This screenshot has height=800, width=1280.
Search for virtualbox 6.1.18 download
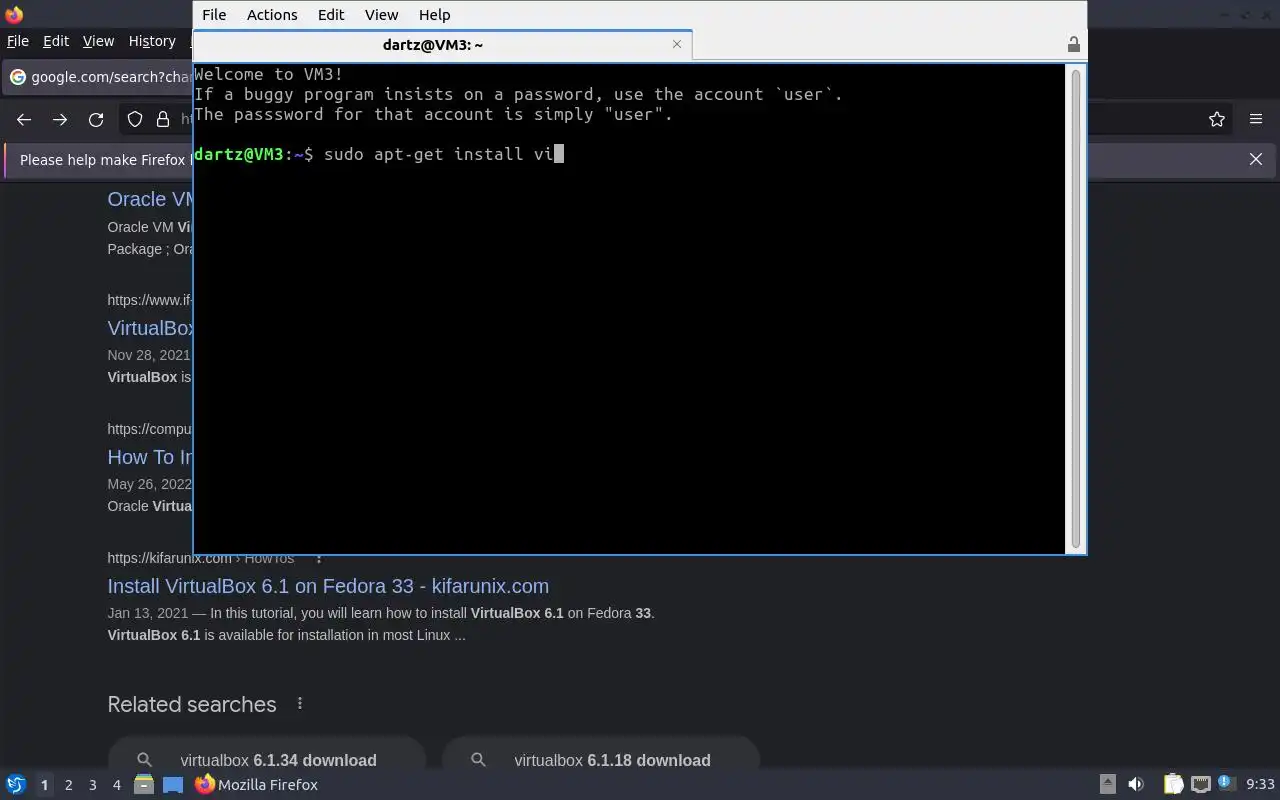coord(601,760)
